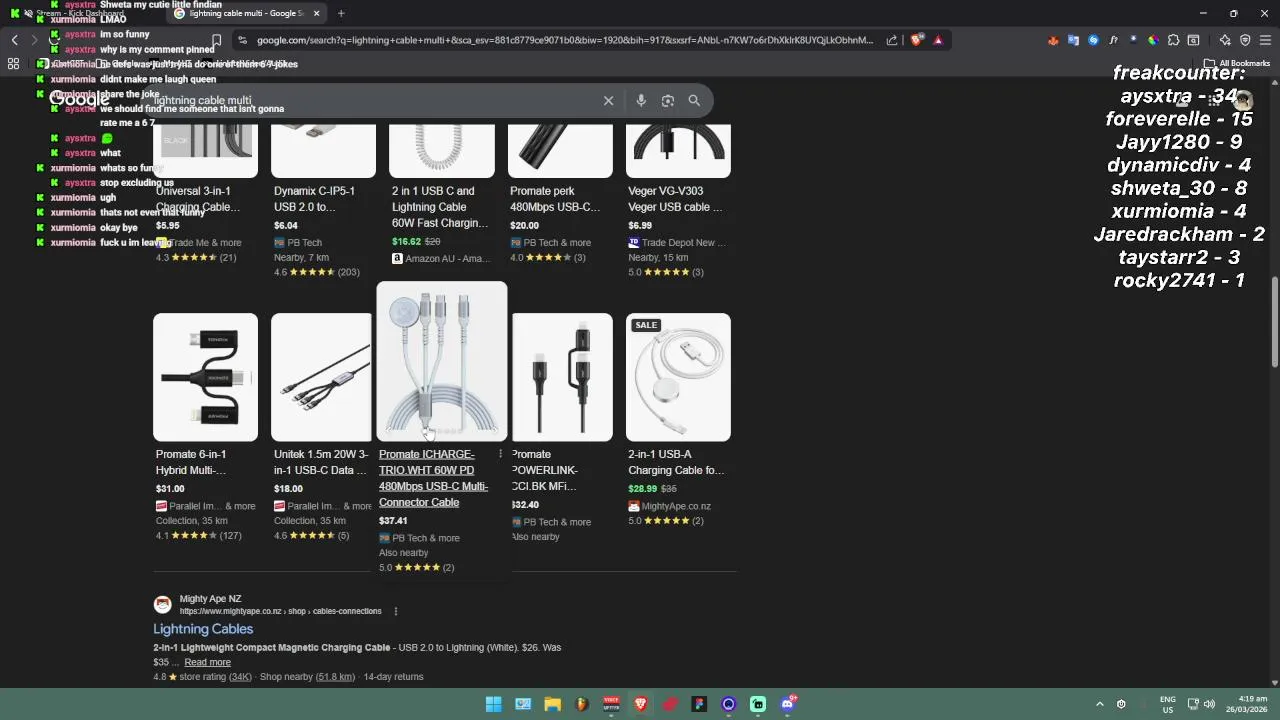Open more options for the Promate ICHARGE-TRIO listing

click(500, 454)
